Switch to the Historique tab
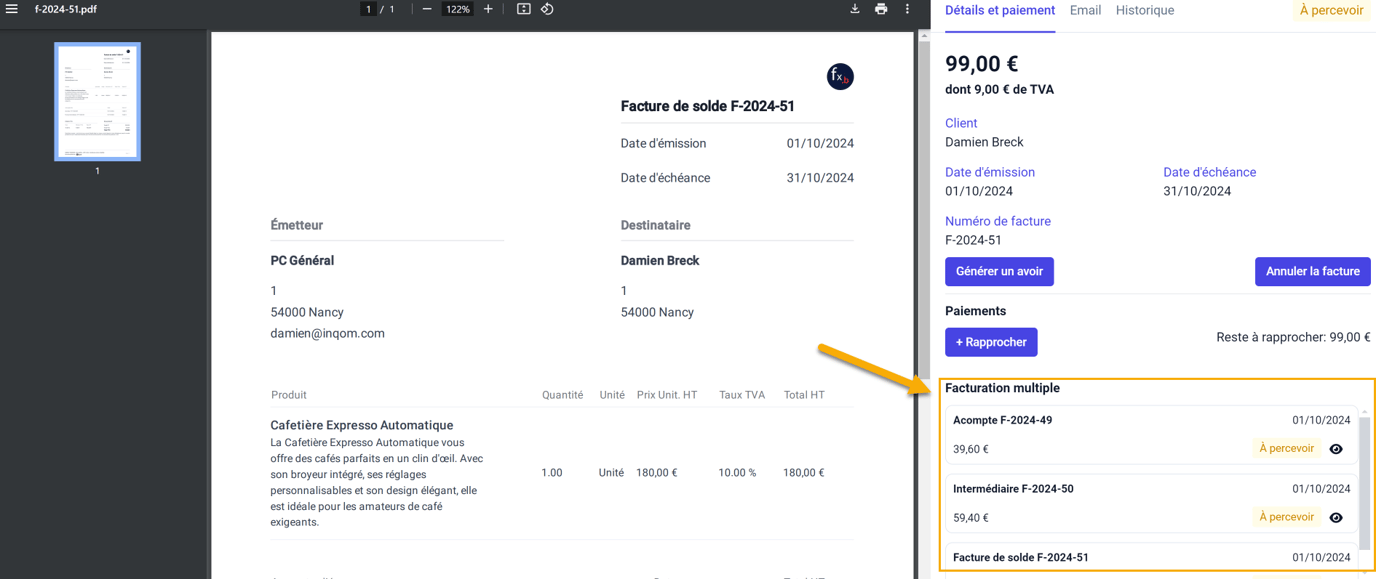The height and width of the screenshot is (579, 1376). click(1144, 11)
